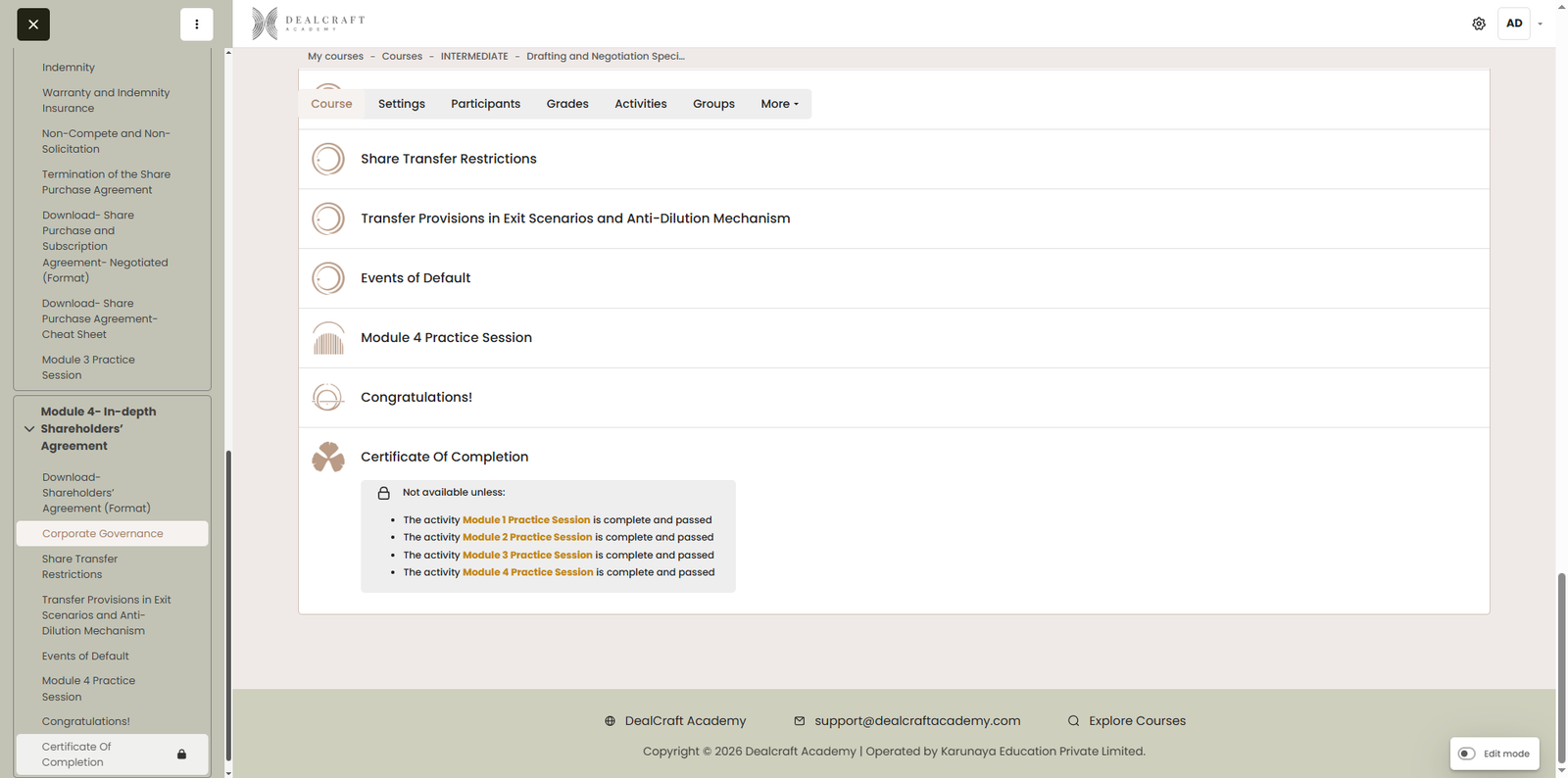Viewport: 1568px width, 778px height.
Task: Toggle Edit mode switch
Action: [1467, 754]
